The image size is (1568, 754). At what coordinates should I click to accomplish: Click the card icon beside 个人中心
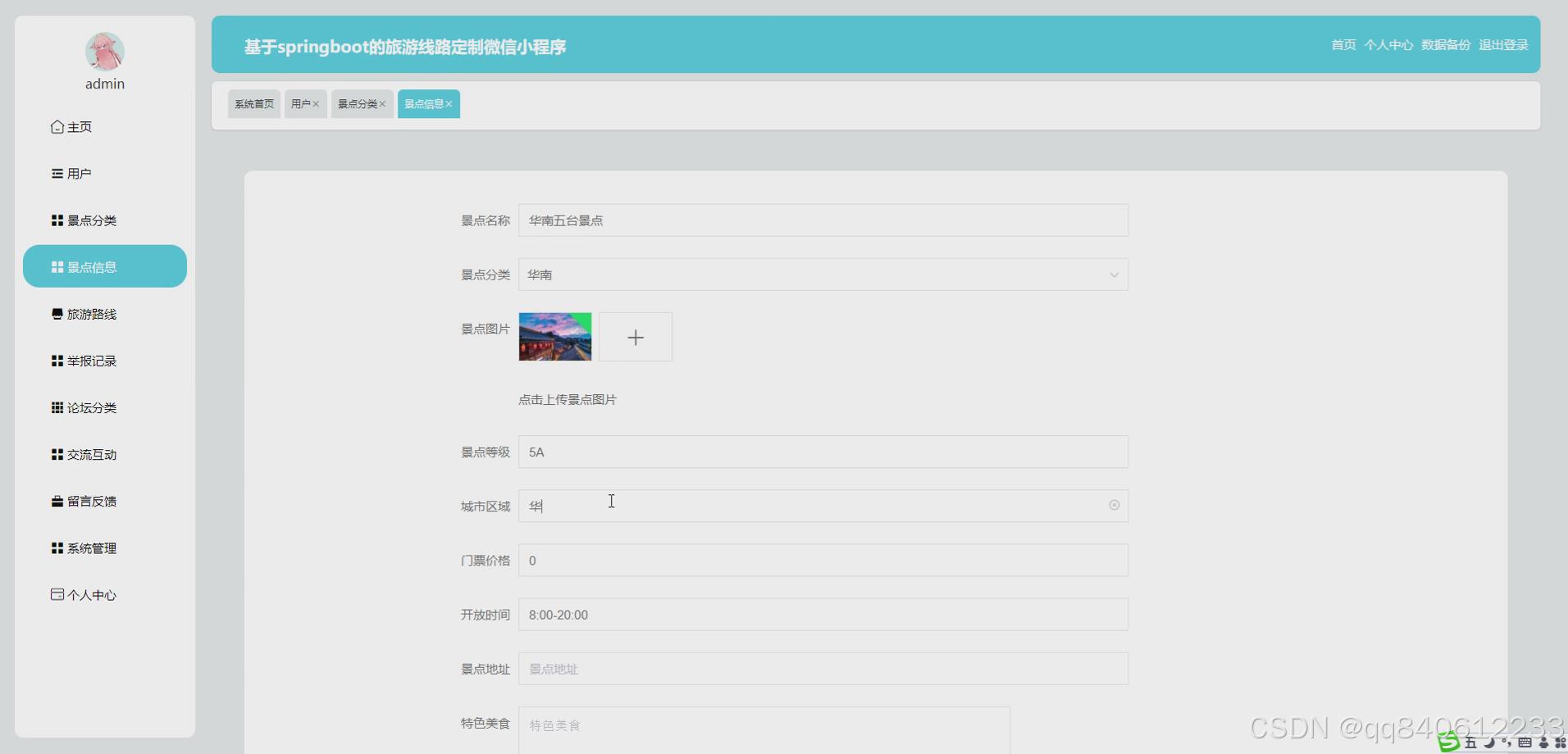(x=57, y=594)
